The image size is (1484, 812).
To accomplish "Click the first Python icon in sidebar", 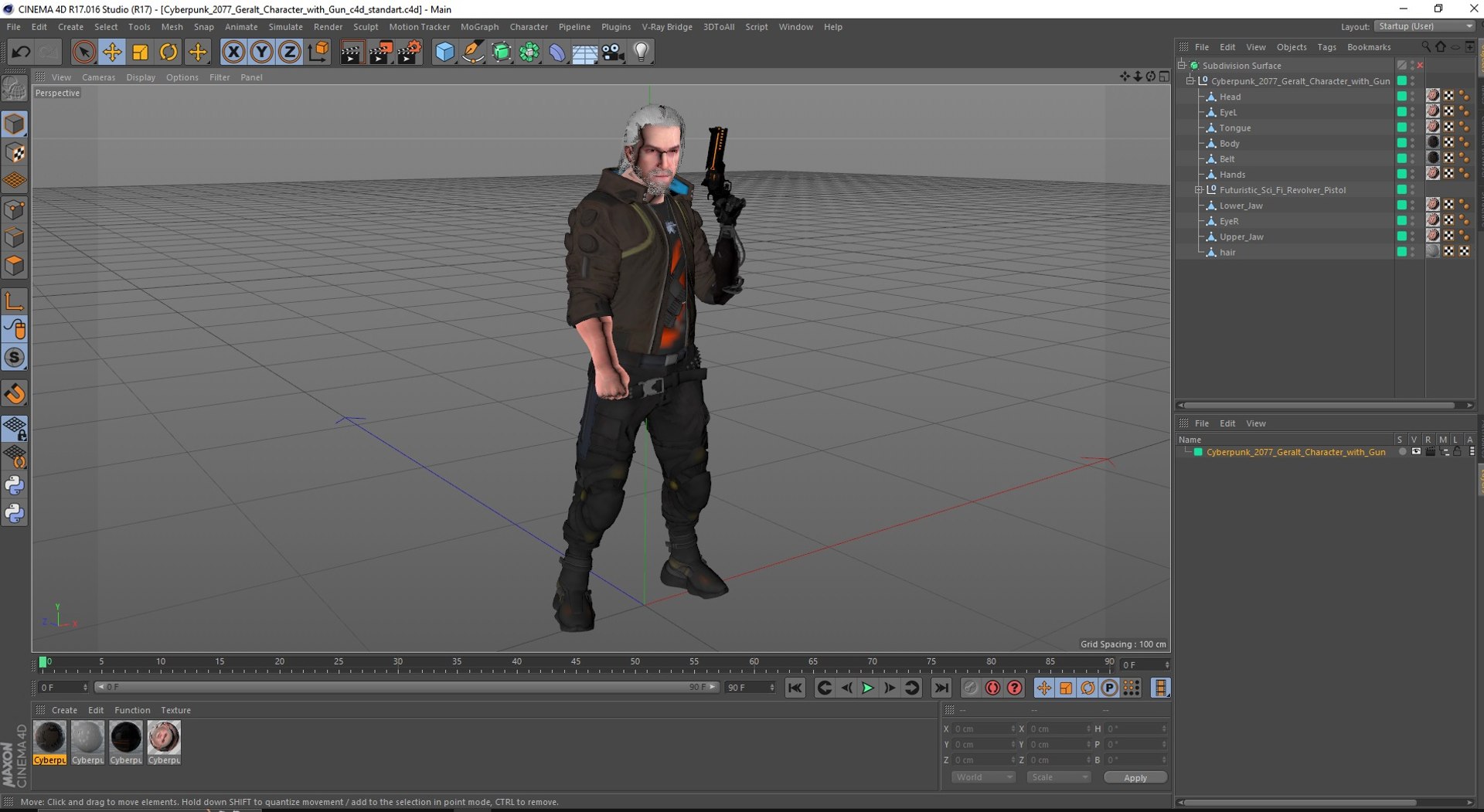I will click(15, 485).
